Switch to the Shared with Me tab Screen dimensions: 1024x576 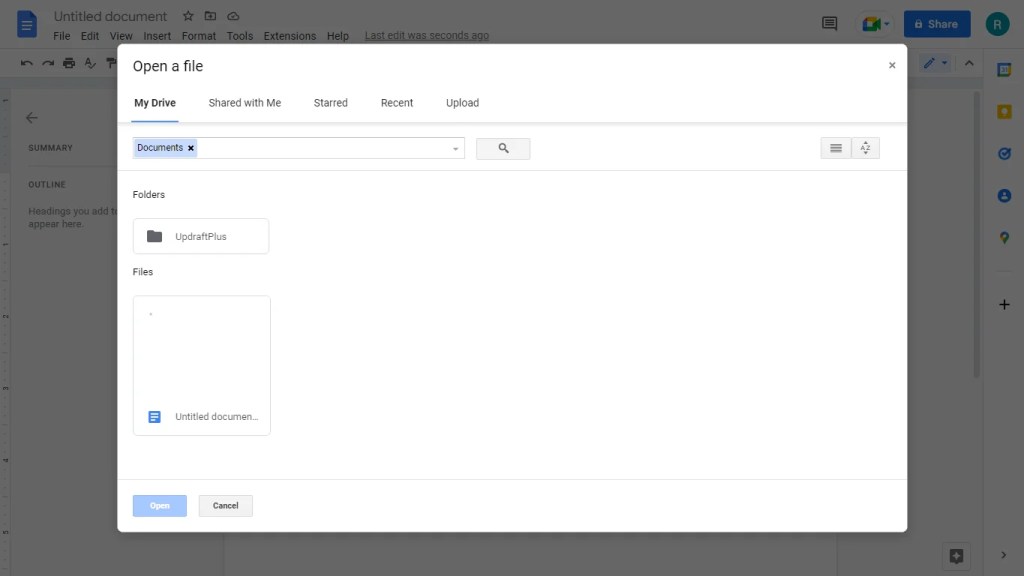click(245, 103)
